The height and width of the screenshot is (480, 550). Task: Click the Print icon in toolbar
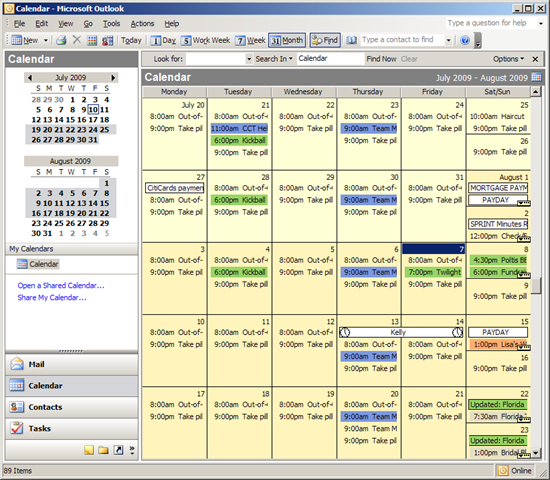tap(61, 40)
